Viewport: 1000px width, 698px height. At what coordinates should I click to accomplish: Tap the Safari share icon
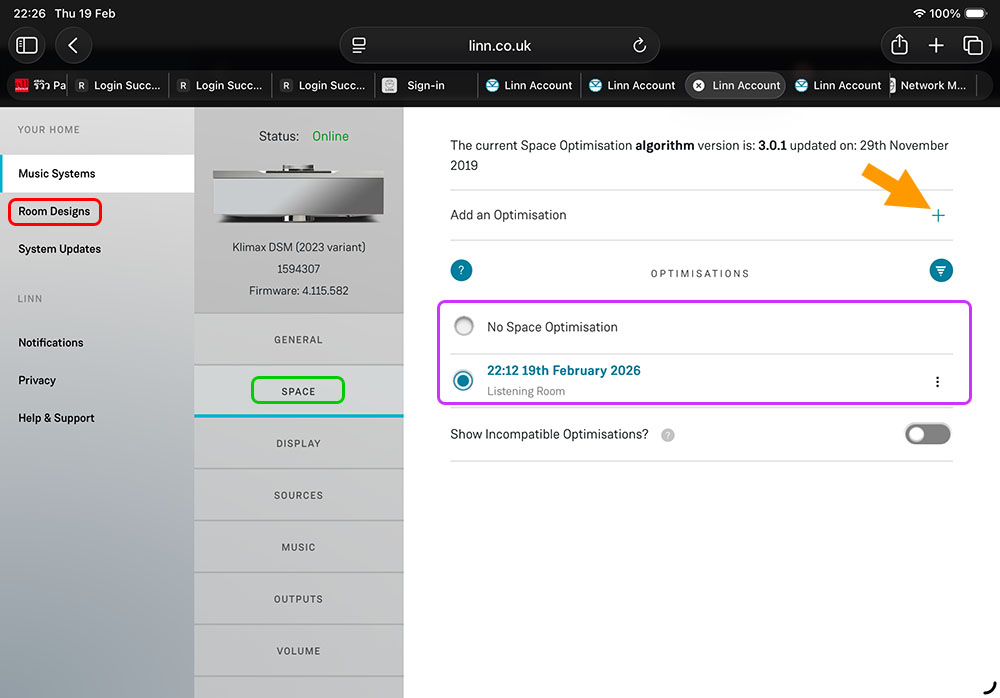[899, 45]
